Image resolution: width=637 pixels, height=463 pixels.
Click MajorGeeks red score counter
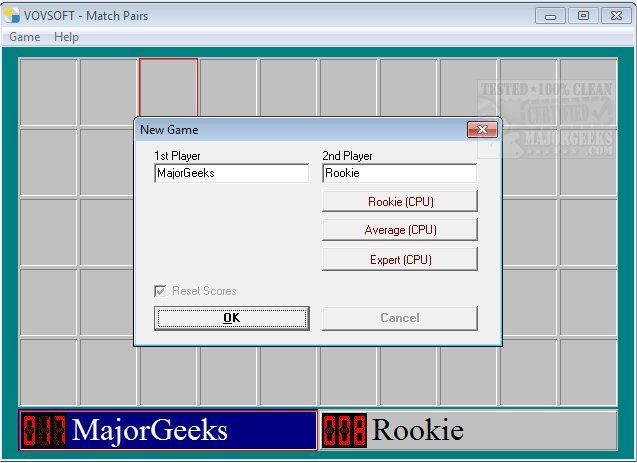44,431
